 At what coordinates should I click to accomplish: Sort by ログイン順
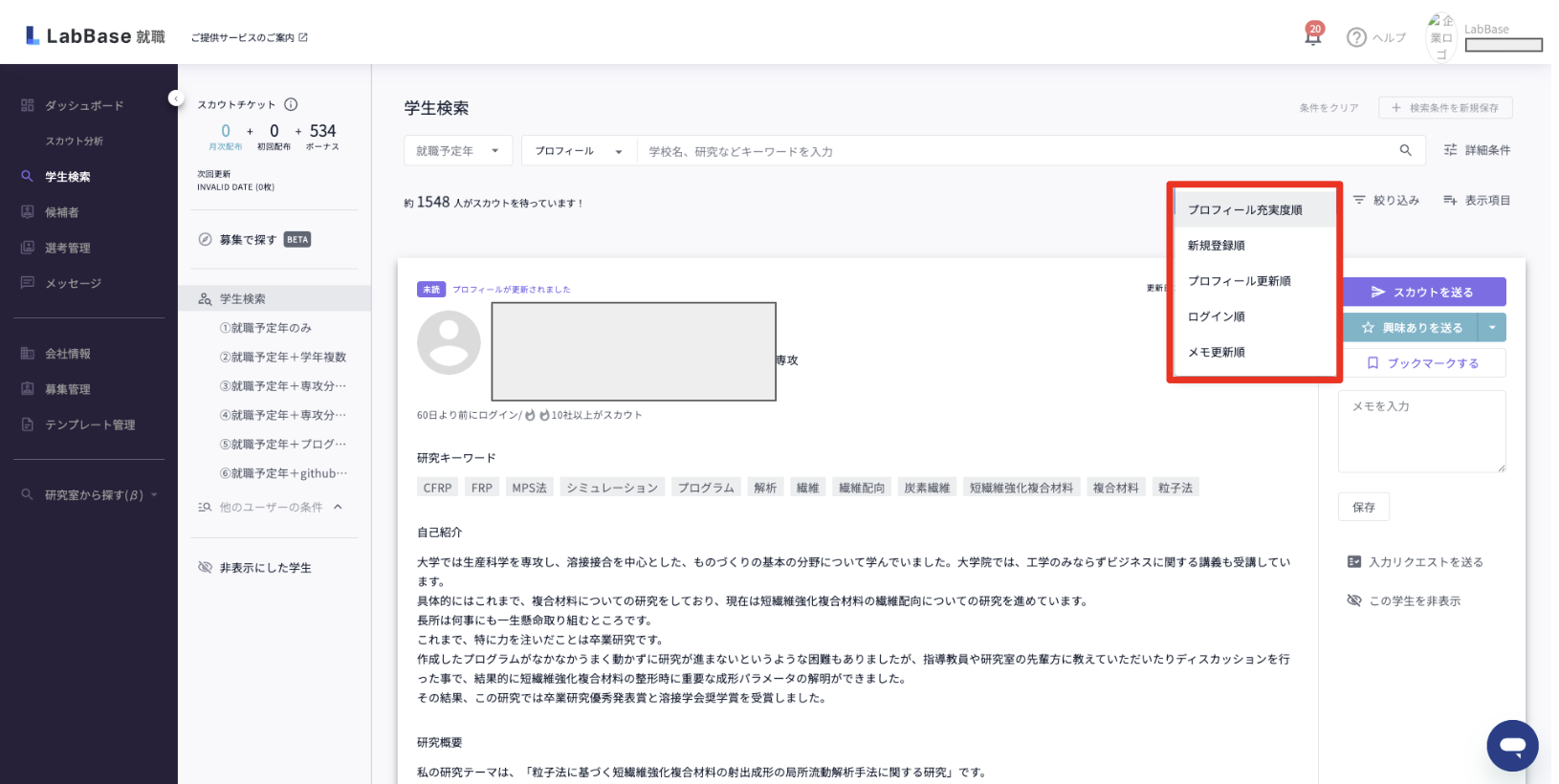click(1255, 316)
